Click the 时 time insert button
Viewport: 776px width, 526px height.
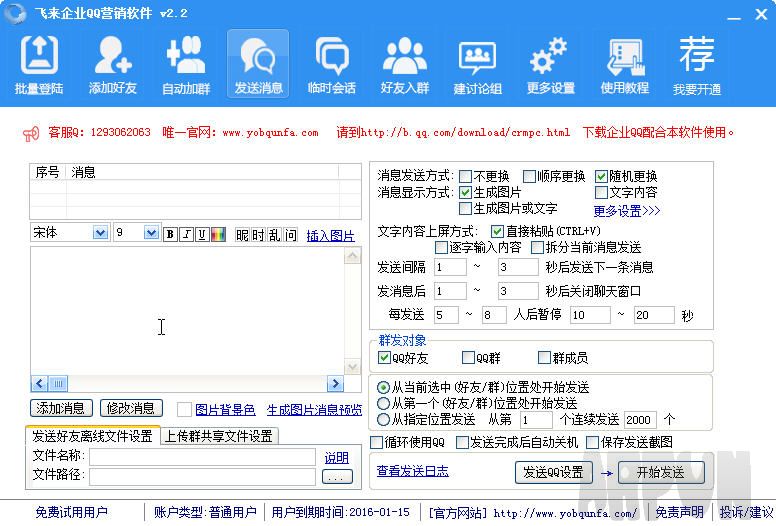(258, 235)
